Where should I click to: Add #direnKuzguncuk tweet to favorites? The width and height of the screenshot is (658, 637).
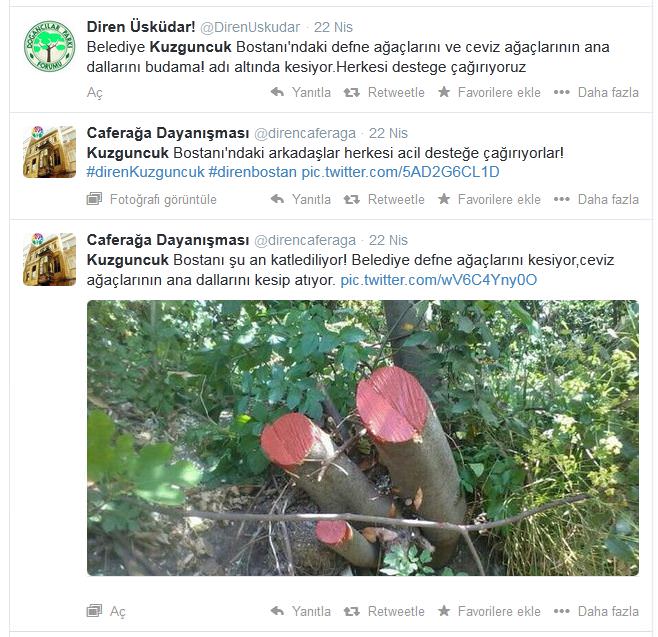(489, 199)
